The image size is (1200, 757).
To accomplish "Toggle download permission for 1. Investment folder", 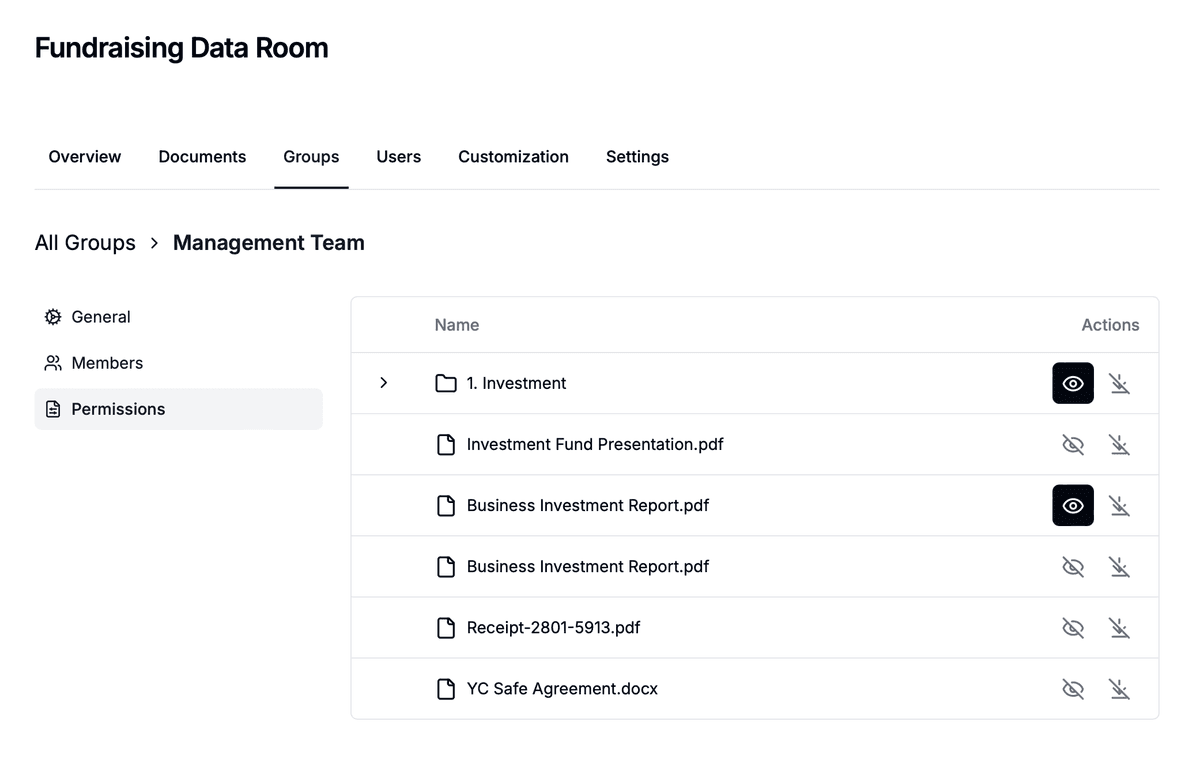I will 1119,384.
